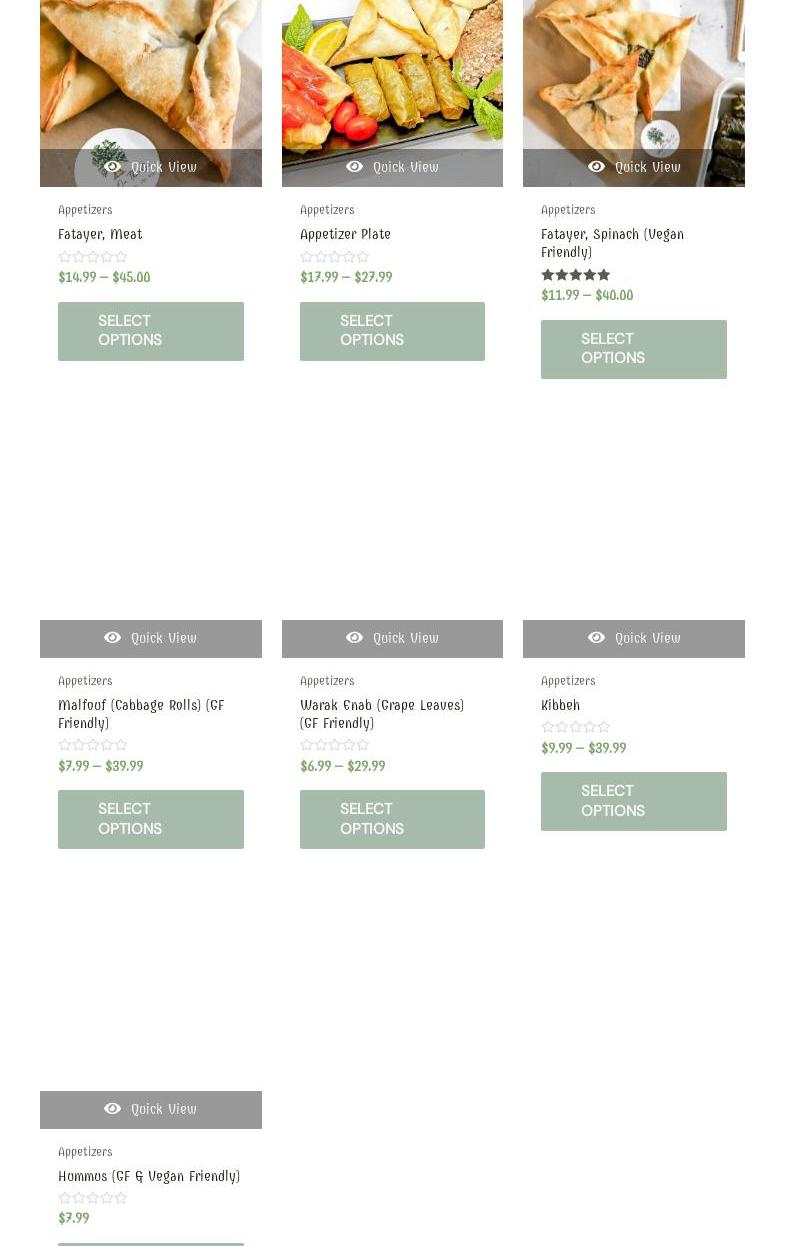Viewport: 785px width, 1246px height.
Task: Open the Kibbeh product title link
Action: (560, 705)
